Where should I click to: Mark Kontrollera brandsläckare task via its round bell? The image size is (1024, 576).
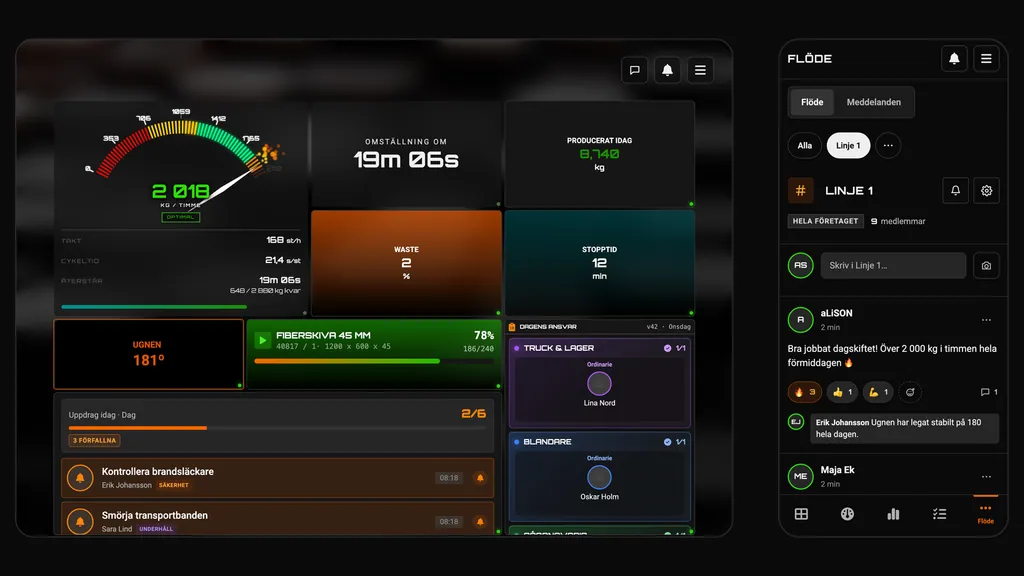point(80,478)
